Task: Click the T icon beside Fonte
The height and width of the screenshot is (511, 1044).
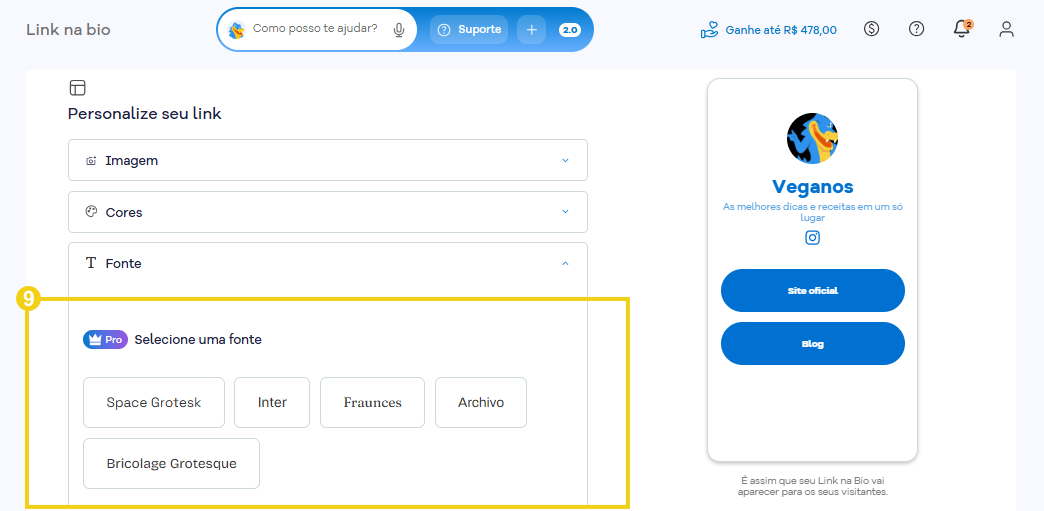Action: click(91, 263)
